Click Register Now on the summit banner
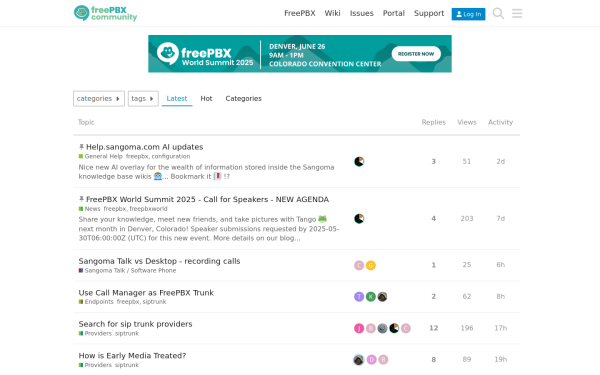The height and width of the screenshot is (375, 600). (416, 54)
